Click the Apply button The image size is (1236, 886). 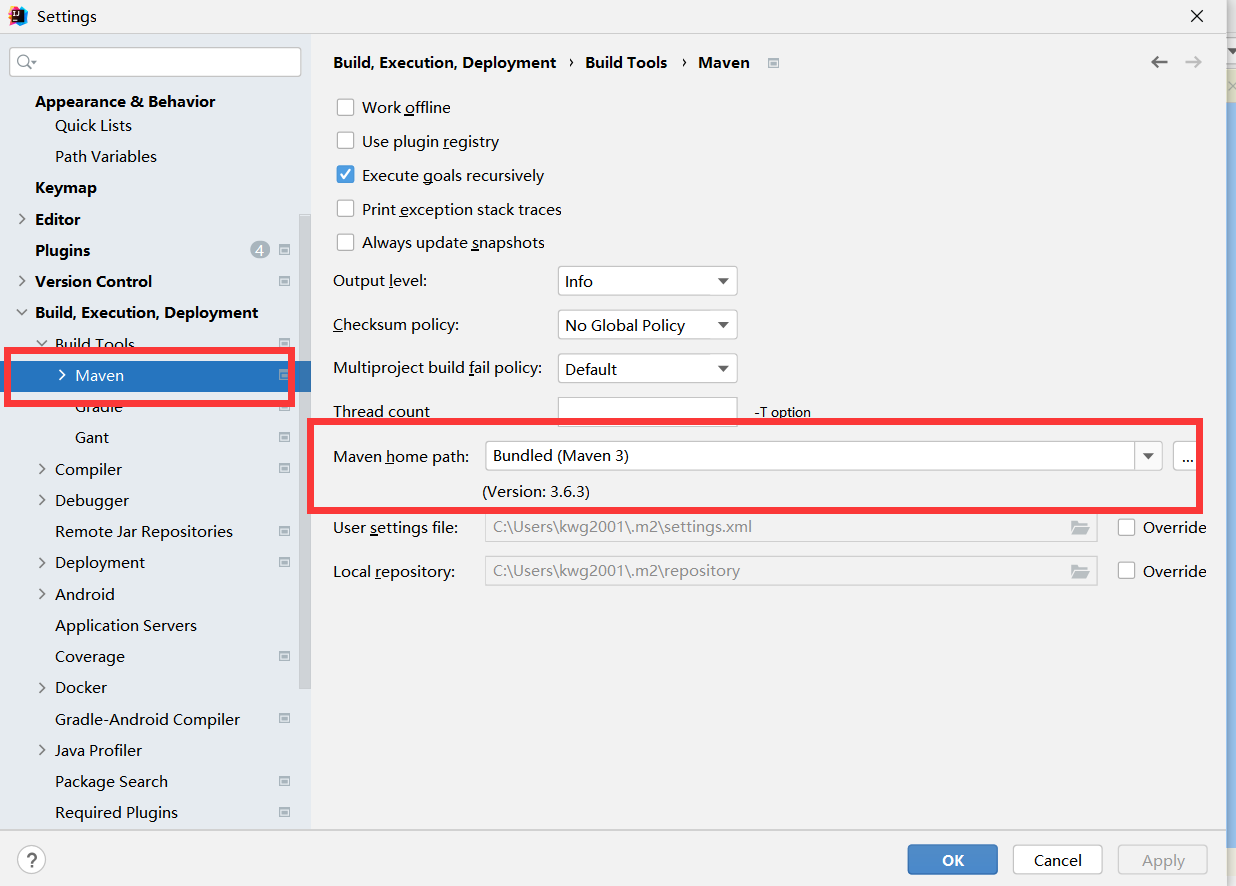[x=1163, y=860]
